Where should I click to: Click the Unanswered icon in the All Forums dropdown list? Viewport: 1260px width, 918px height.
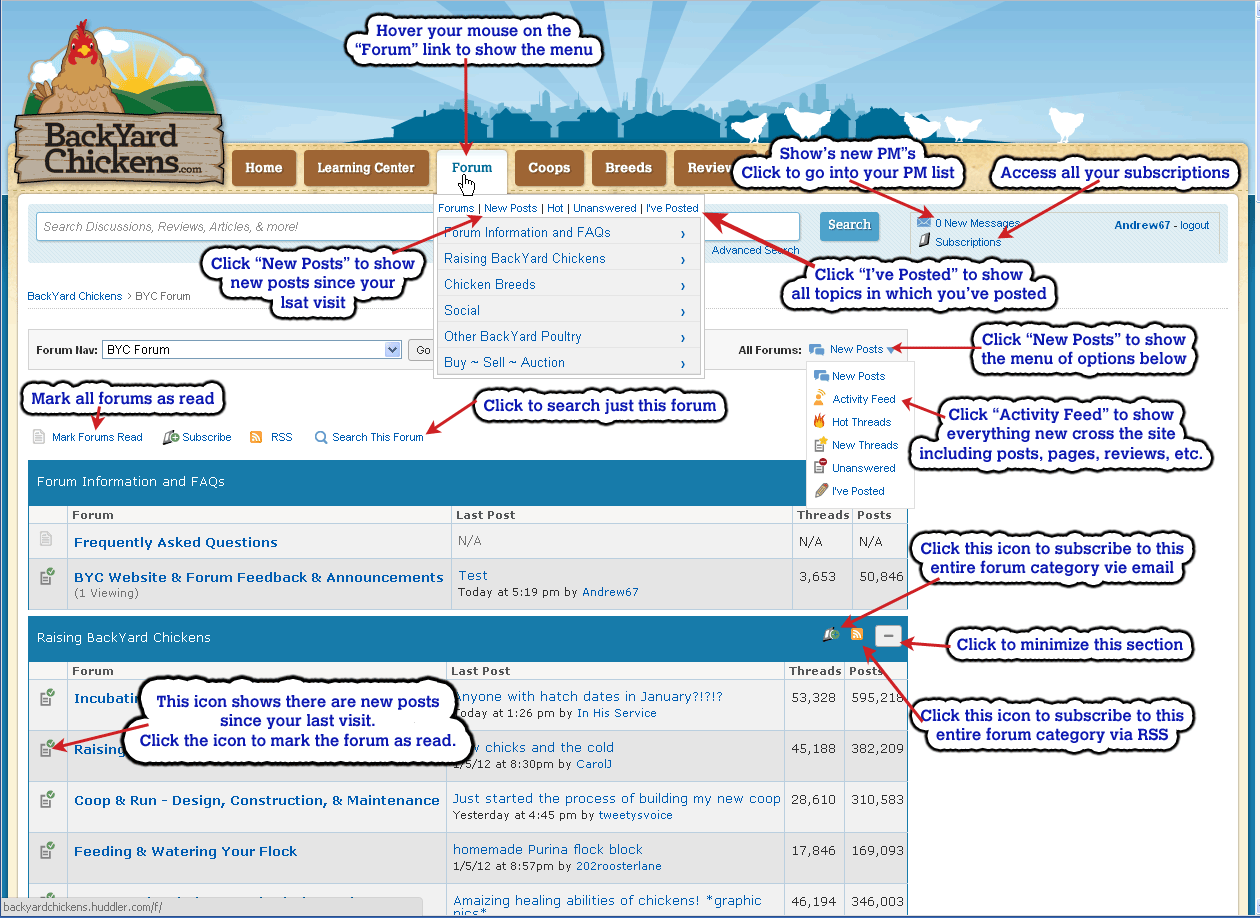821,468
